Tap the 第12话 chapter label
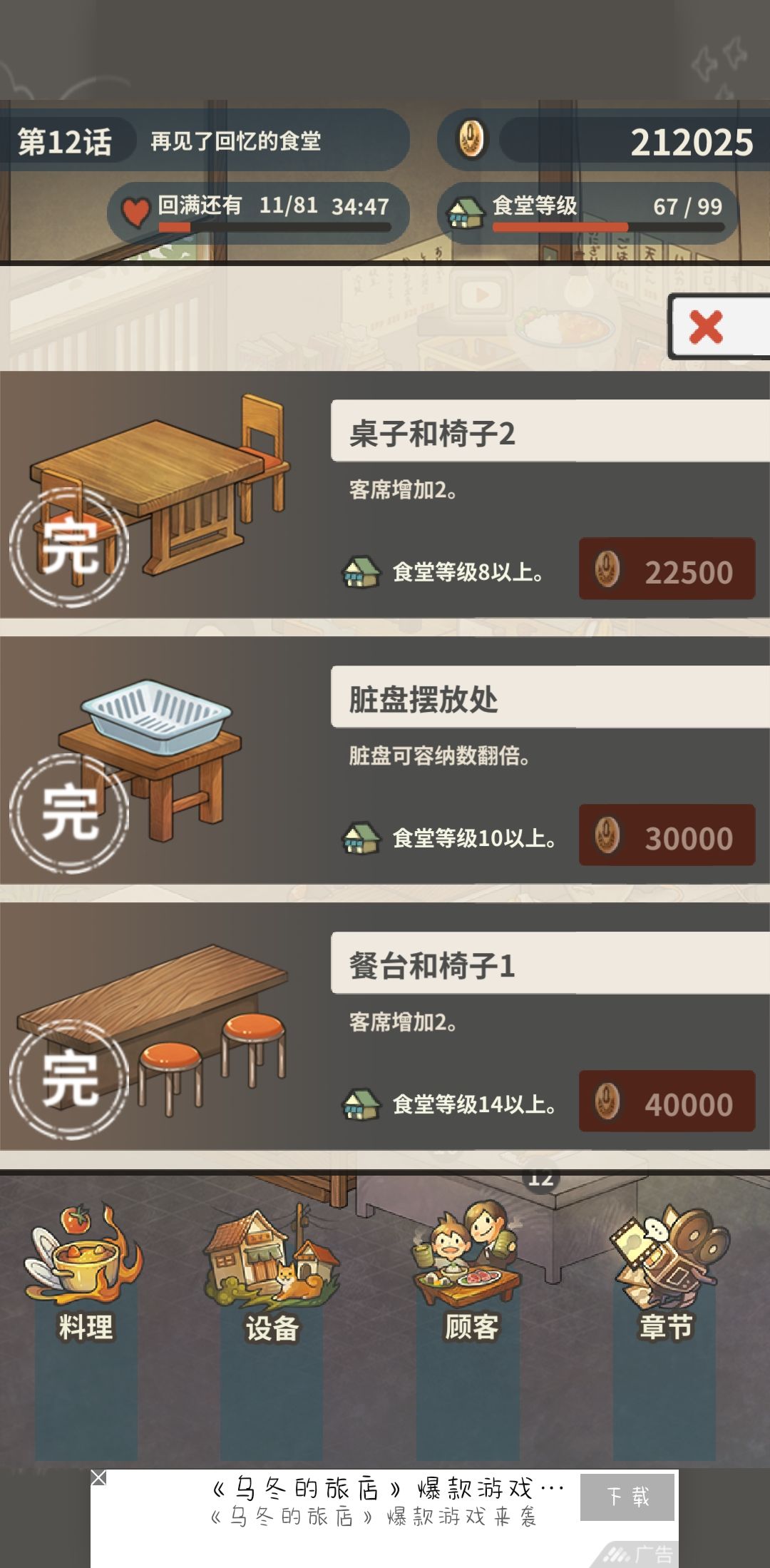Viewport: 770px width, 1568px height. 64,141
